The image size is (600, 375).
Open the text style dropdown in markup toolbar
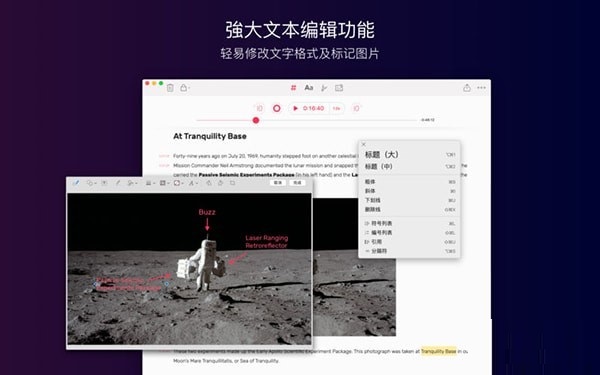193,183
